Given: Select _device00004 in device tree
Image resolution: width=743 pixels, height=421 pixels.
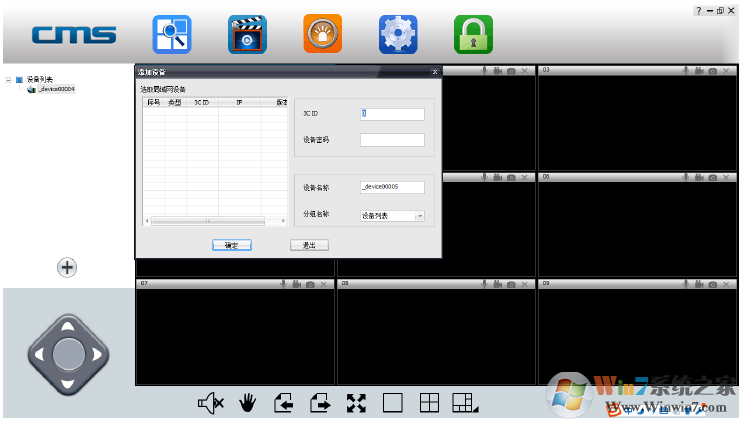Looking at the screenshot, I should [56, 89].
